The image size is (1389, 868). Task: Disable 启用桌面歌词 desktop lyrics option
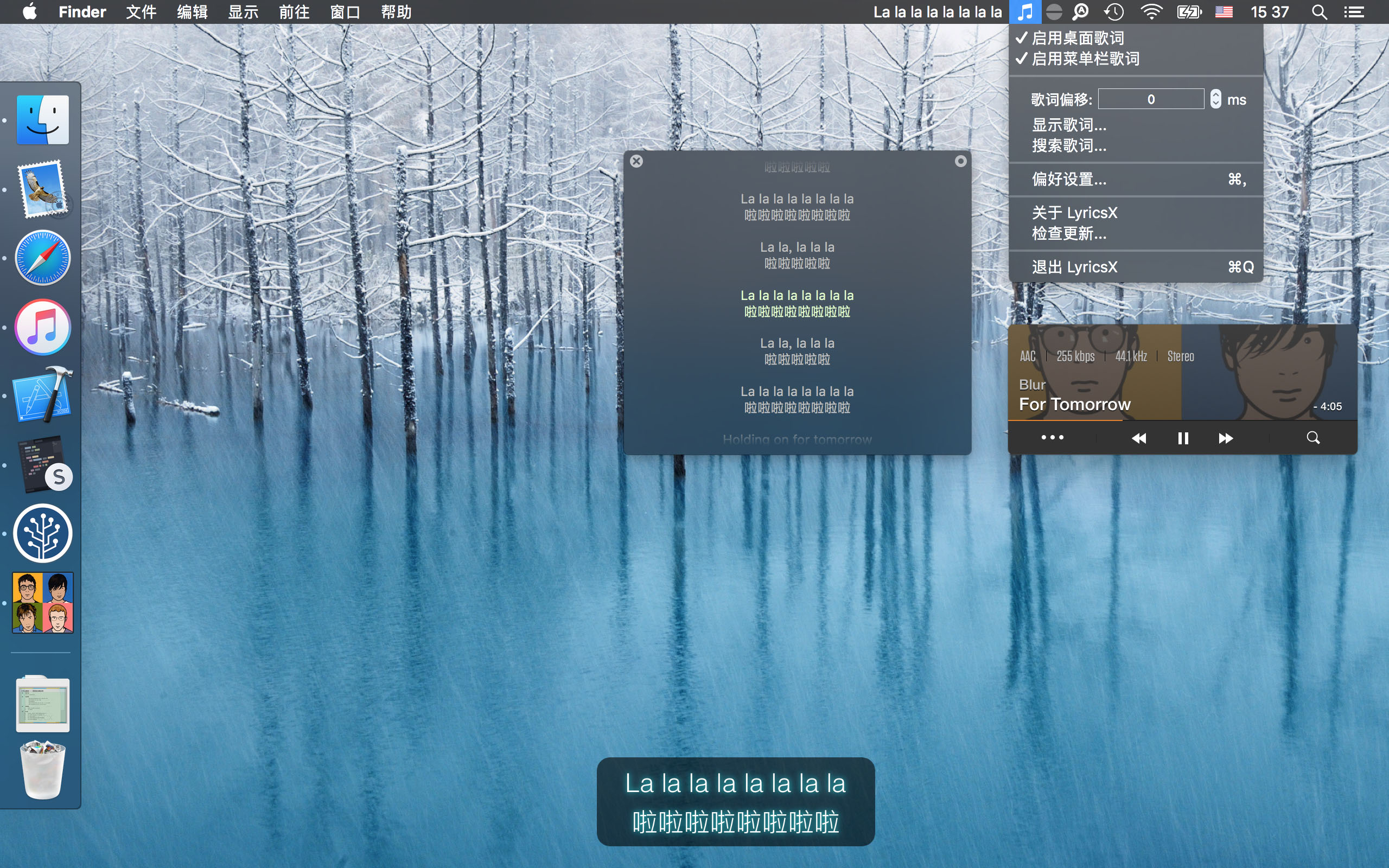[x=1078, y=38]
